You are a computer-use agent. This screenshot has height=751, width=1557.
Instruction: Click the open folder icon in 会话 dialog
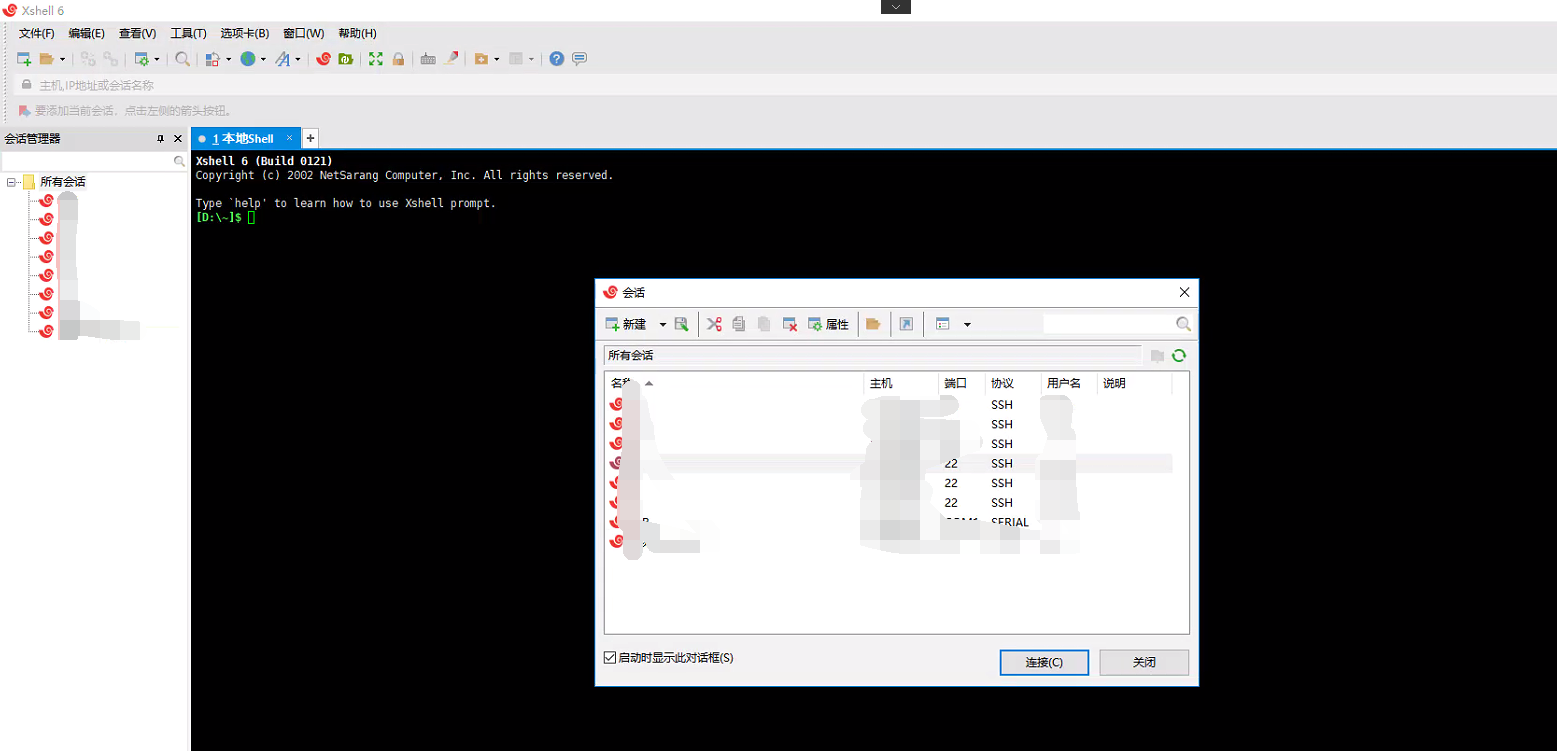coord(873,324)
